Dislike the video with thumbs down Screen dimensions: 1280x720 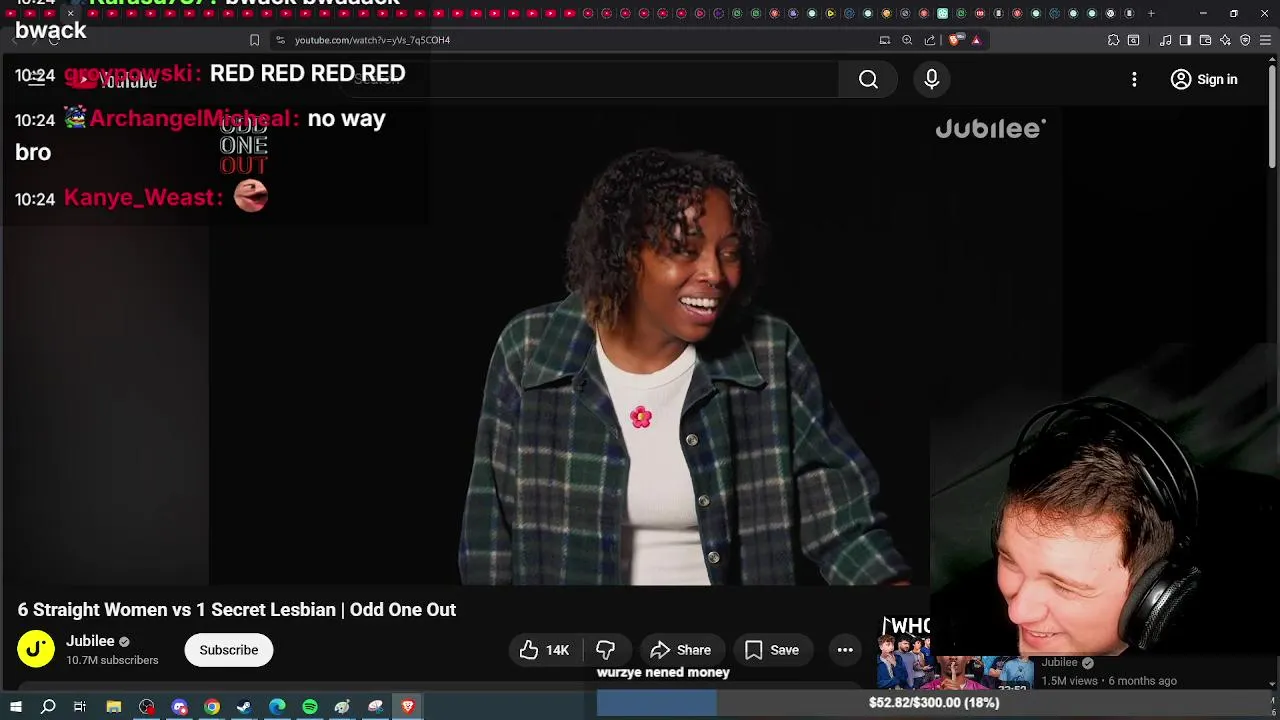tap(606, 650)
